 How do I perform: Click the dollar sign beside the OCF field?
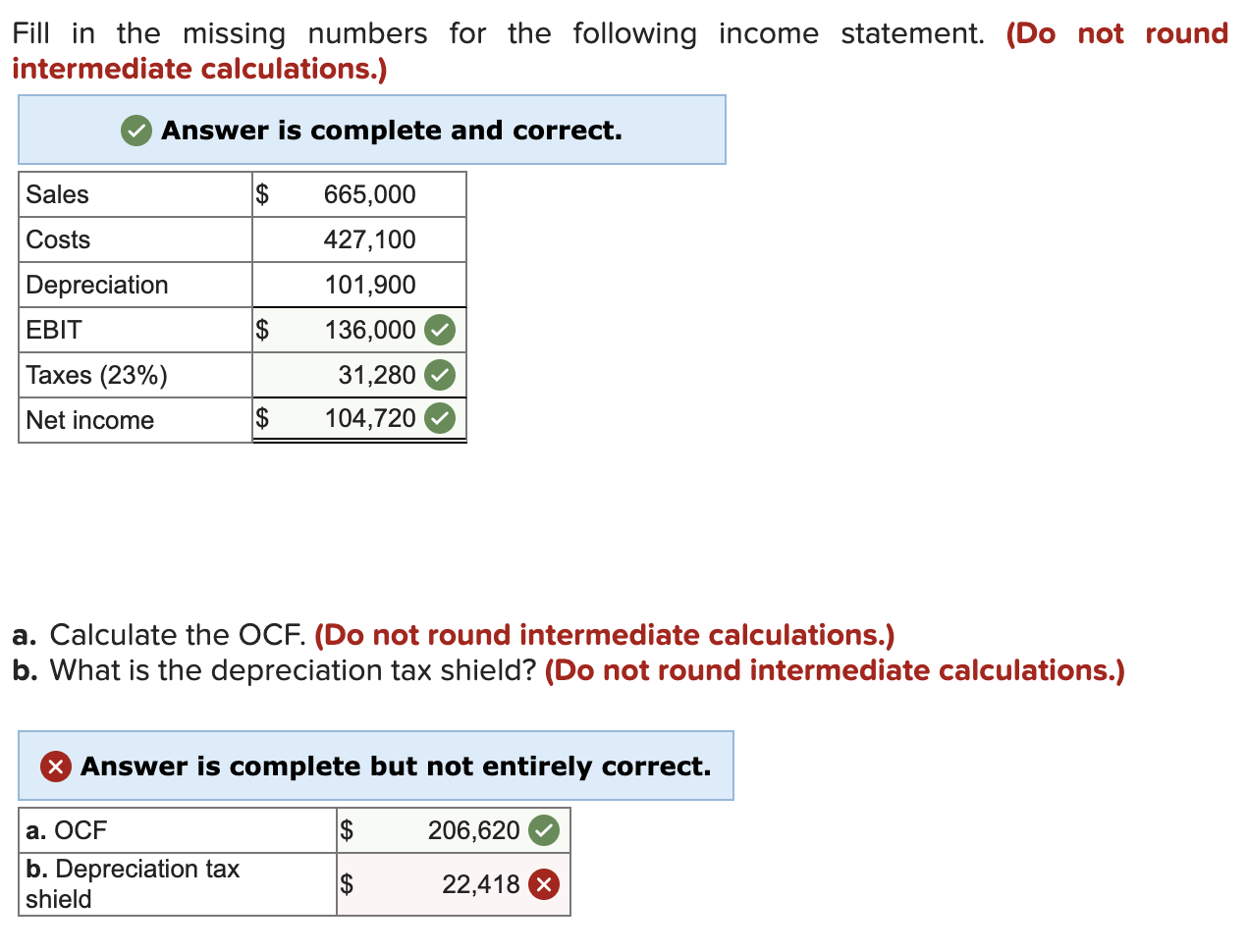346,829
